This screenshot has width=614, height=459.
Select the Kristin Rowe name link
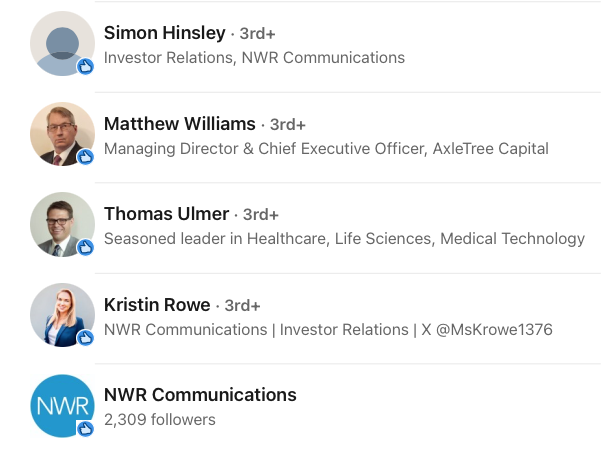[157, 305]
